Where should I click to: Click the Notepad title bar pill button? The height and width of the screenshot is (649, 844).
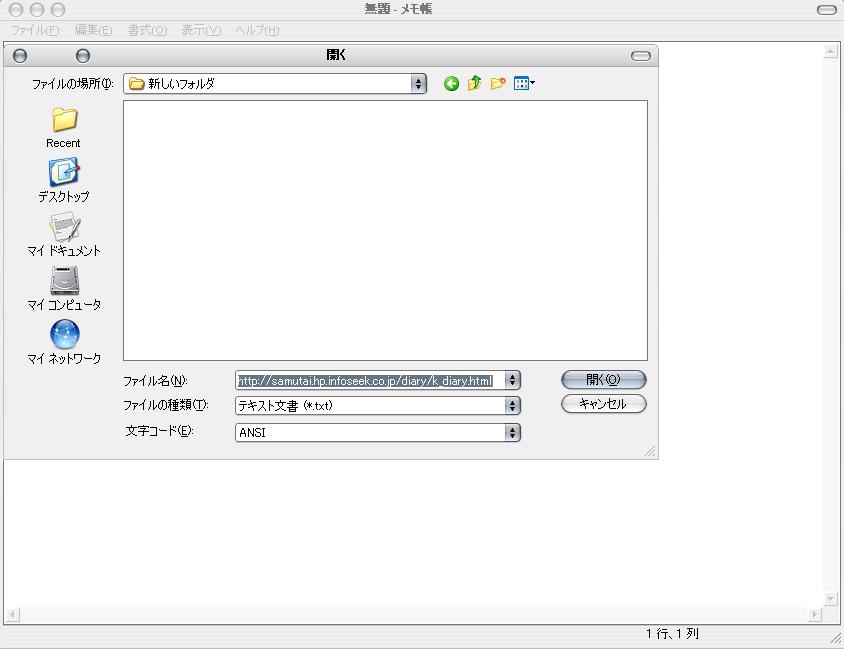coord(827,10)
